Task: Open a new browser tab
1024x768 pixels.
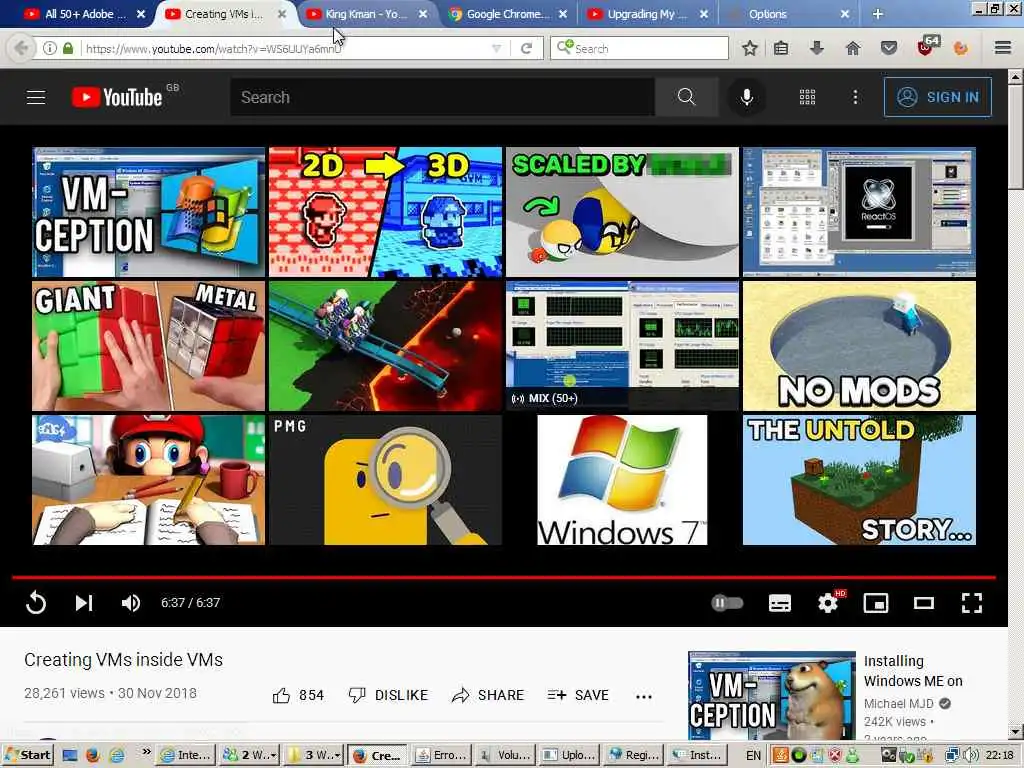Action: pos(878,14)
